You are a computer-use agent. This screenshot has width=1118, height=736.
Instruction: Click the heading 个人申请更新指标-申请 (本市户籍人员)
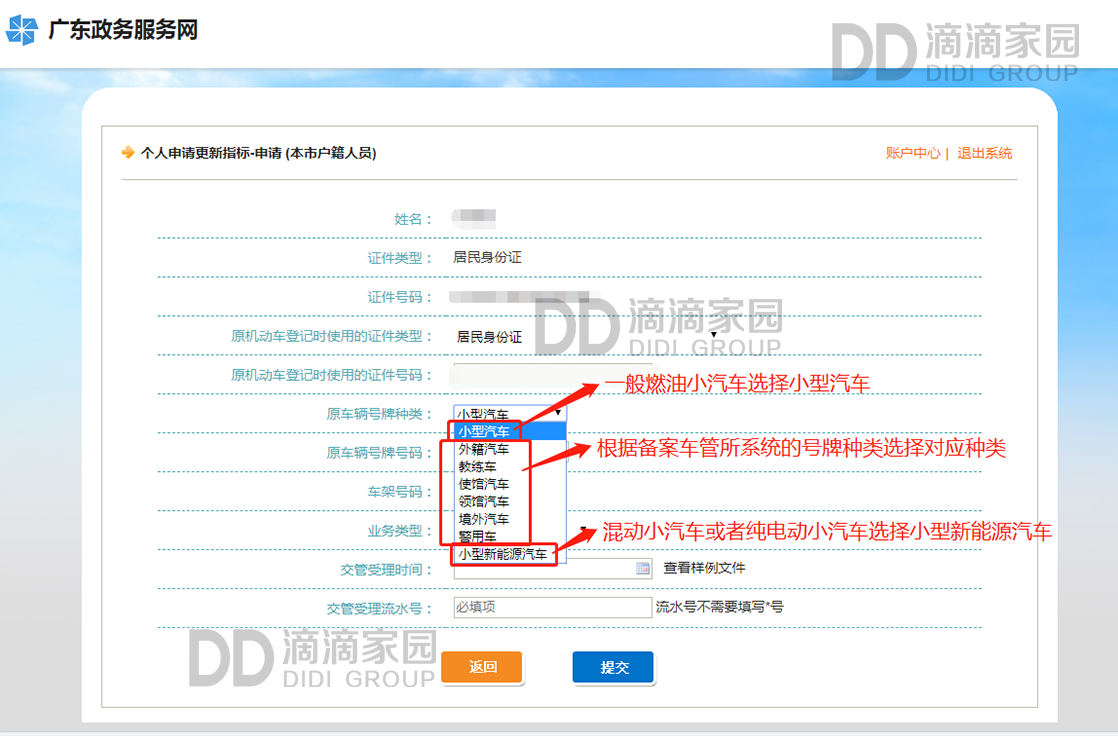click(x=258, y=153)
